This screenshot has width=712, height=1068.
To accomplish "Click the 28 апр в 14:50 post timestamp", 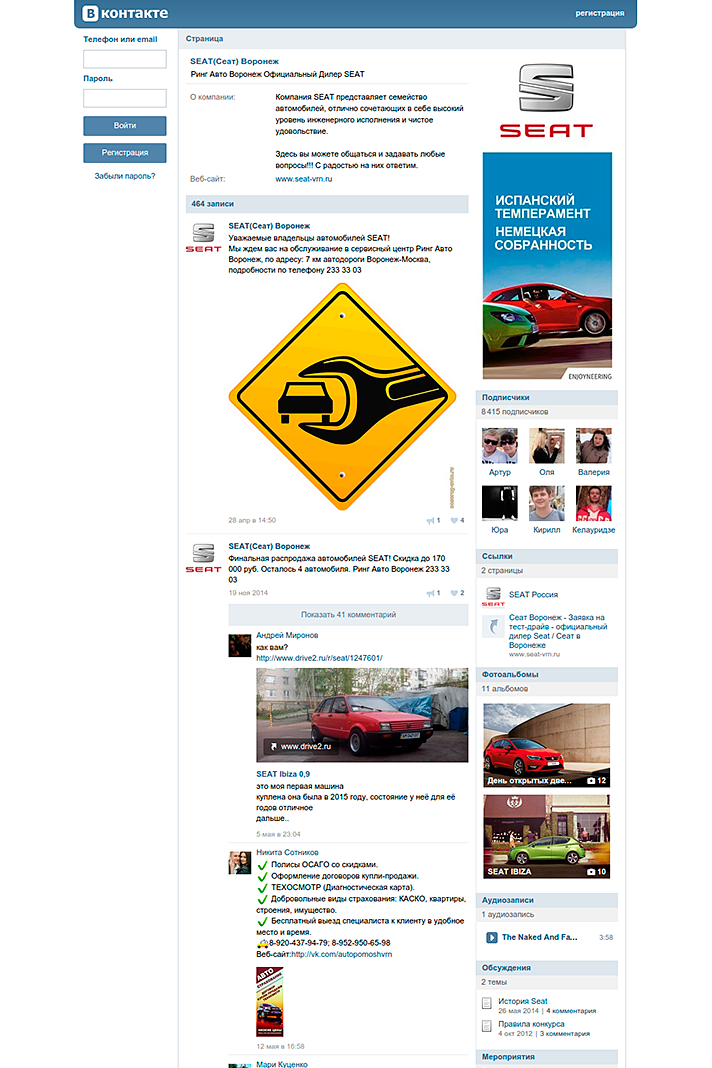I will coord(252,520).
